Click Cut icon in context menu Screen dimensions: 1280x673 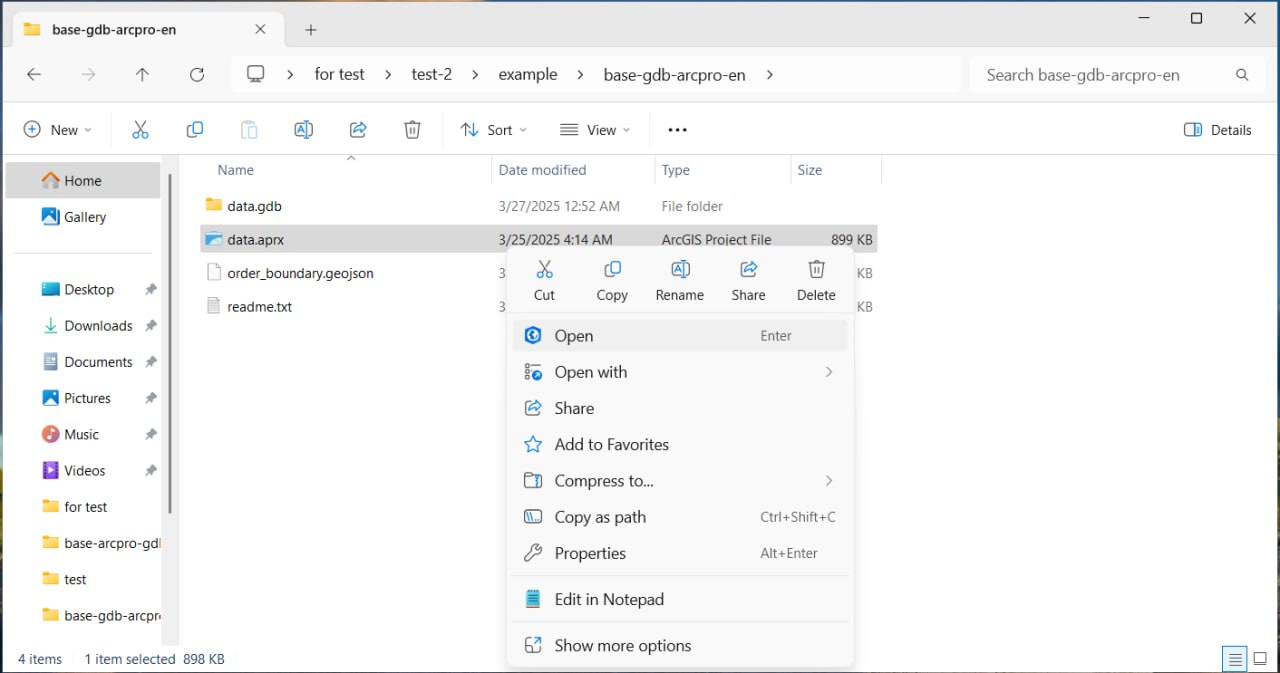click(x=544, y=270)
